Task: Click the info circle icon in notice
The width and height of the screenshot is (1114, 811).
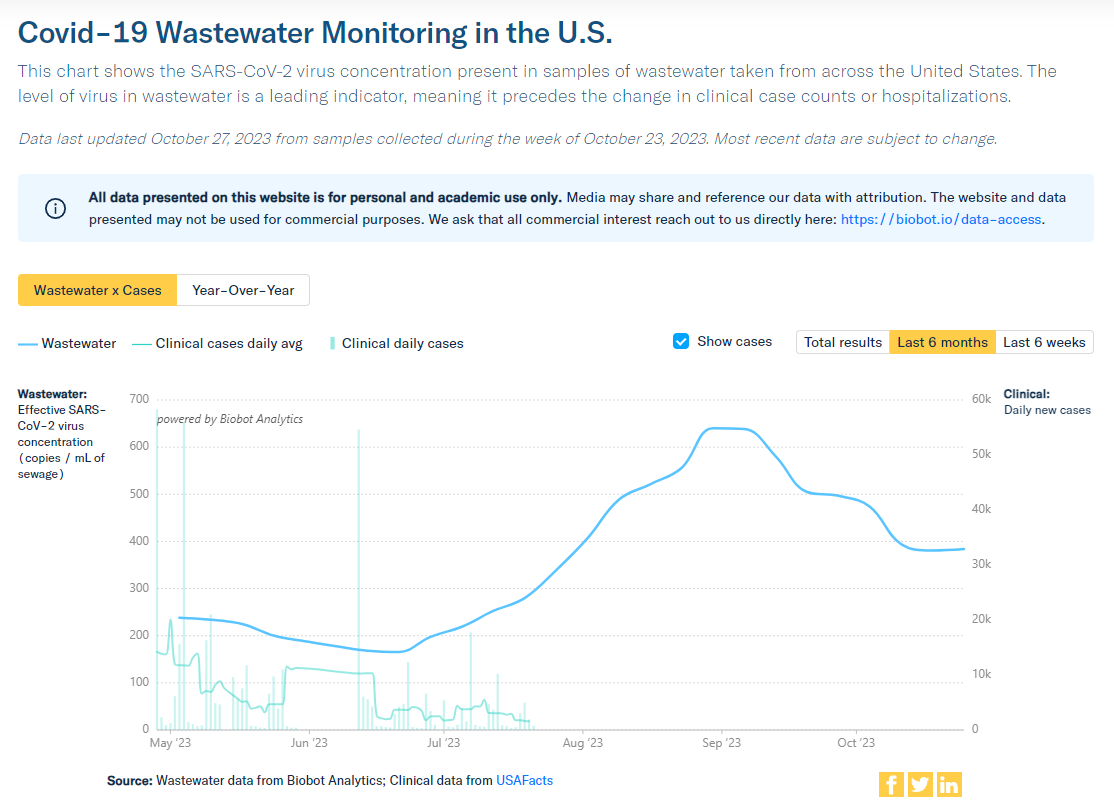Action: click(x=55, y=208)
